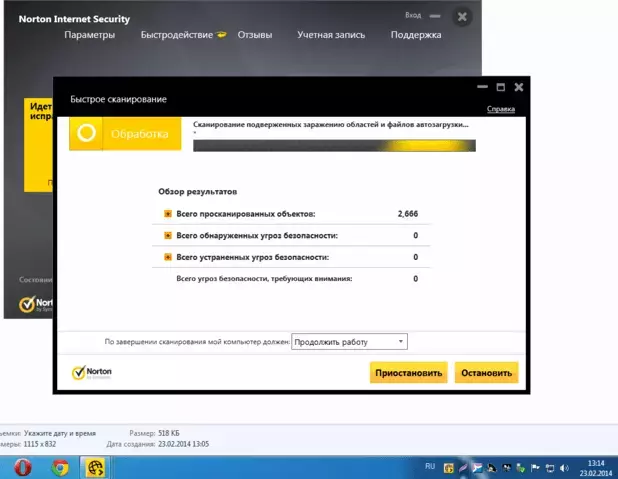This screenshot has width=618, height=479.
Task: Click the Action Center flag tray icon
Action: (x=535, y=468)
